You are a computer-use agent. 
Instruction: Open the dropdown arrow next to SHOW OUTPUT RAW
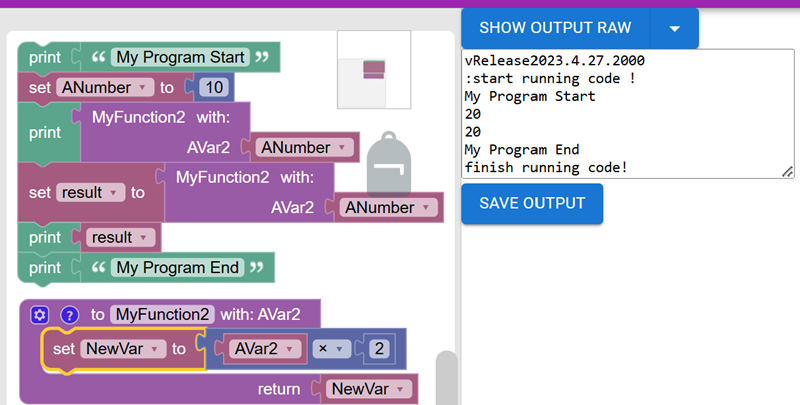[674, 28]
